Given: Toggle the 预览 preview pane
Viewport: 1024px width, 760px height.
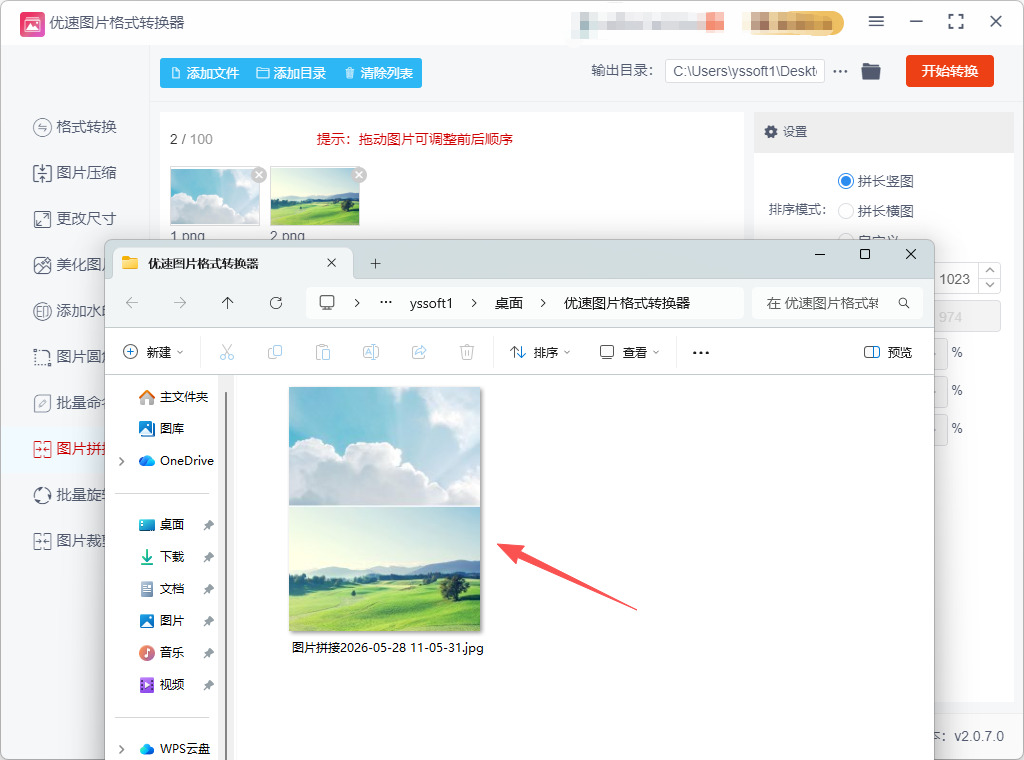Looking at the screenshot, I should pyautogui.click(x=888, y=353).
